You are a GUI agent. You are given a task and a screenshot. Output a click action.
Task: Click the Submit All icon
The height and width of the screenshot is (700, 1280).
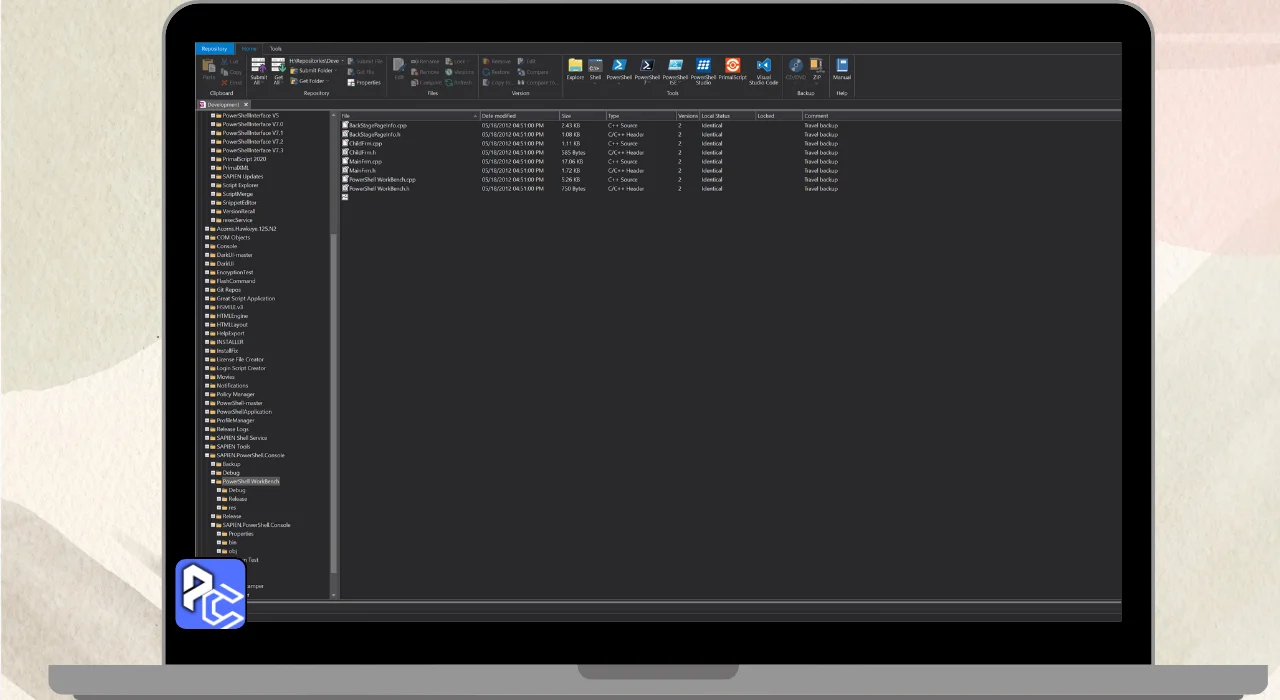pyautogui.click(x=258, y=68)
